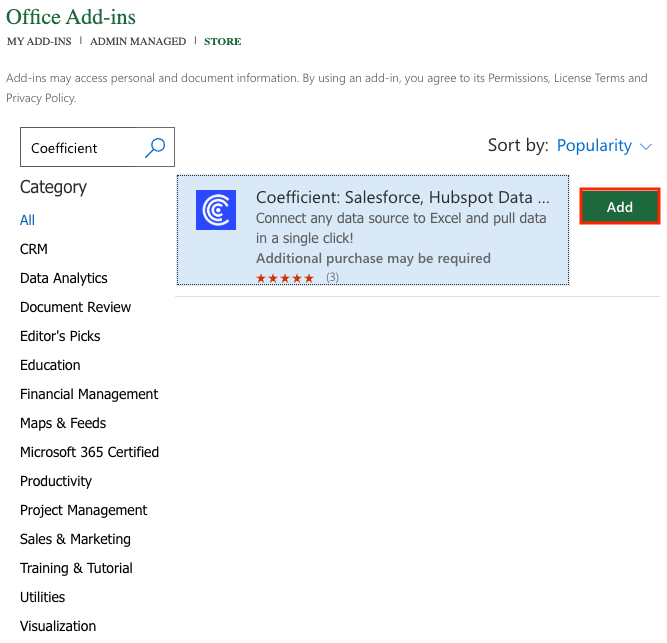667x643 pixels.
Task: Click the Coefficient description 'Connect any data source'
Action: [401, 228]
